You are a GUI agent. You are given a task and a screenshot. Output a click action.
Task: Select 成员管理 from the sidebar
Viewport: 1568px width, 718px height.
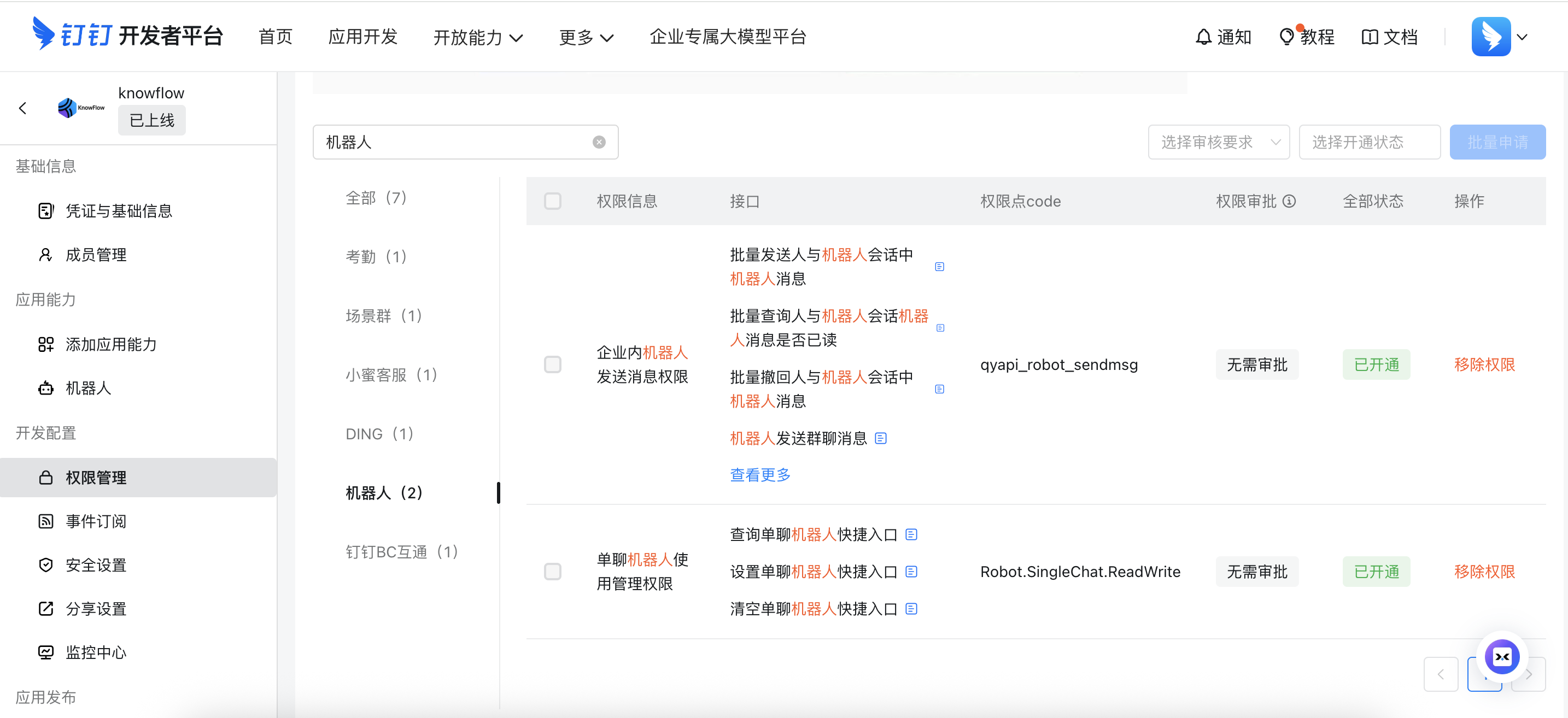point(96,254)
